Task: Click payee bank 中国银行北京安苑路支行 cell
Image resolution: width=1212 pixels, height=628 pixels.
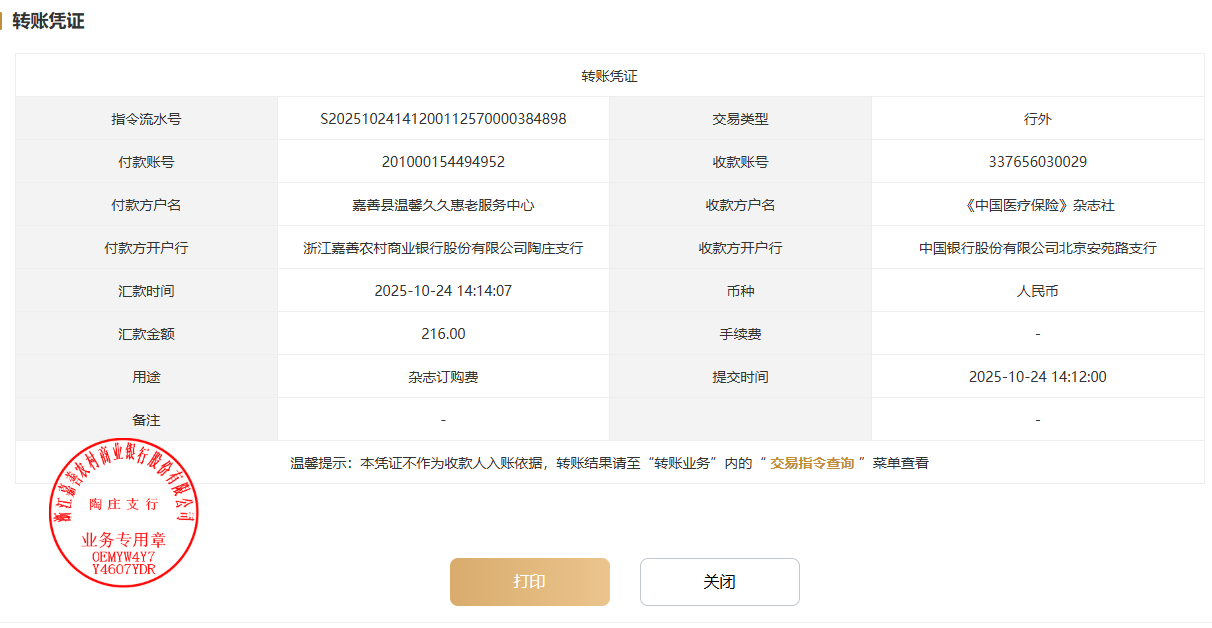Action: click(x=1037, y=248)
